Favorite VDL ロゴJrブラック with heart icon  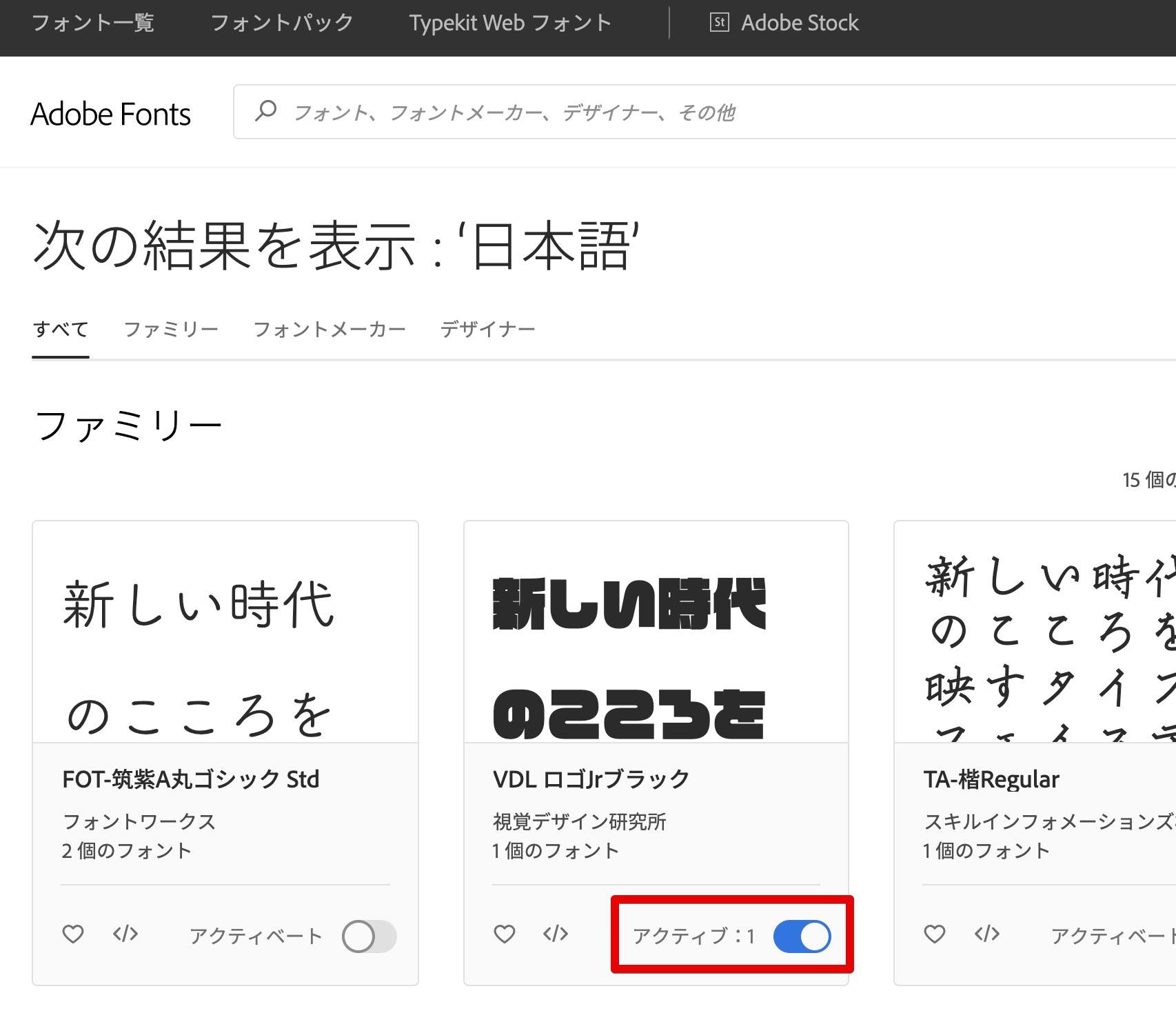pos(505,934)
